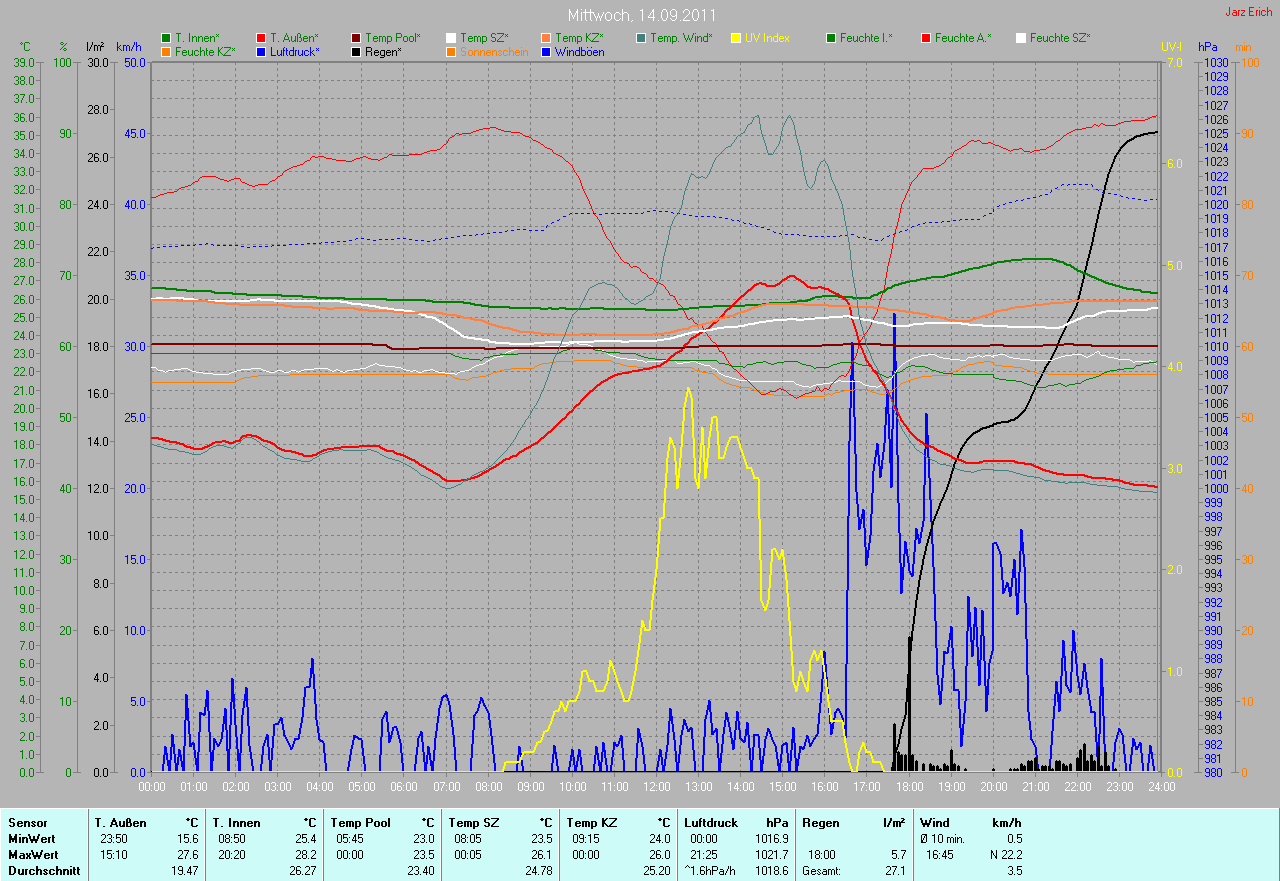Click the orange Feuchte KZ legend swatch
The image size is (1280, 881).
click(x=166, y=51)
